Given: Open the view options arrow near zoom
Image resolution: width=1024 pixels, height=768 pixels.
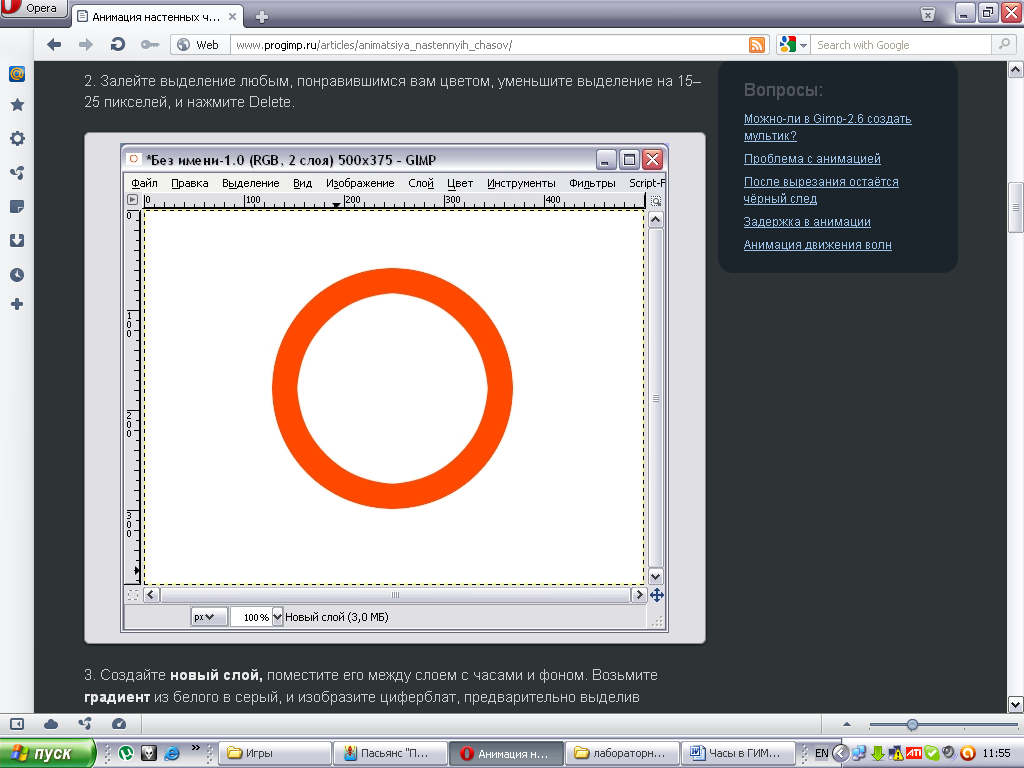Looking at the screenshot, I should point(847,724).
